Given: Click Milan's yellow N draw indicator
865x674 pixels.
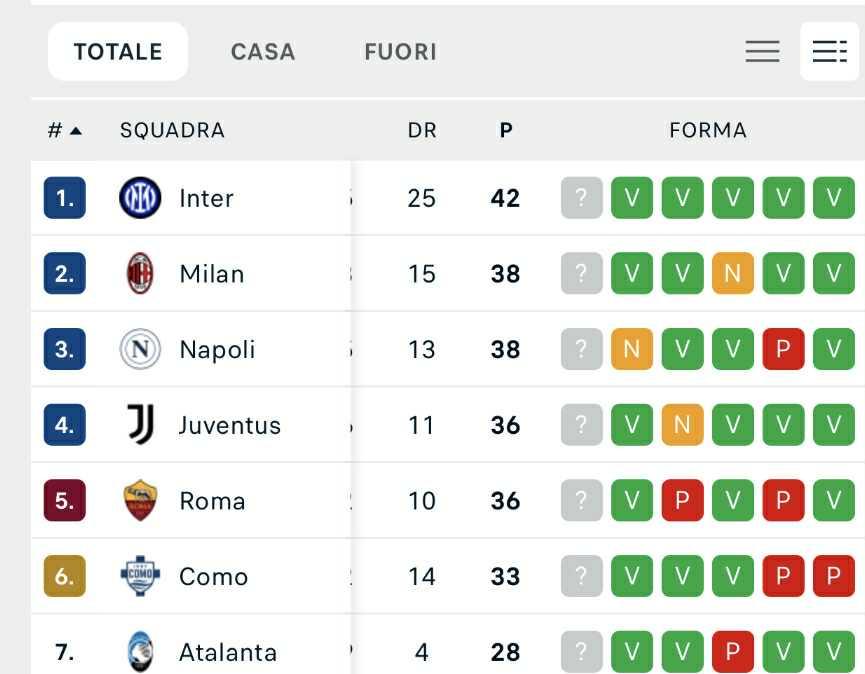Looking at the screenshot, I should pos(732,273).
